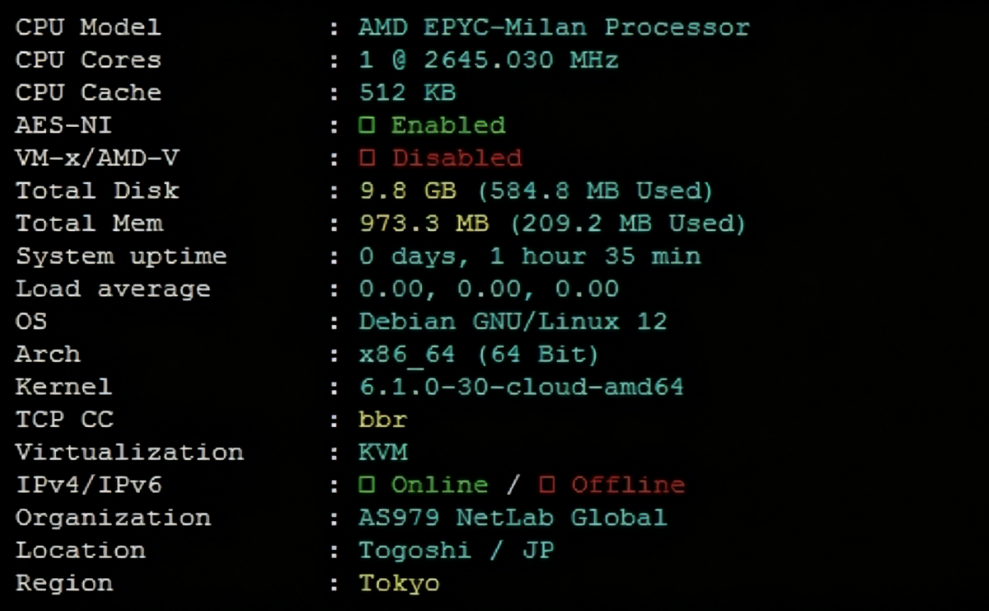Click the Debian GNU/Linux 12 text
Viewport: 989px width, 611px height.
[x=513, y=322]
